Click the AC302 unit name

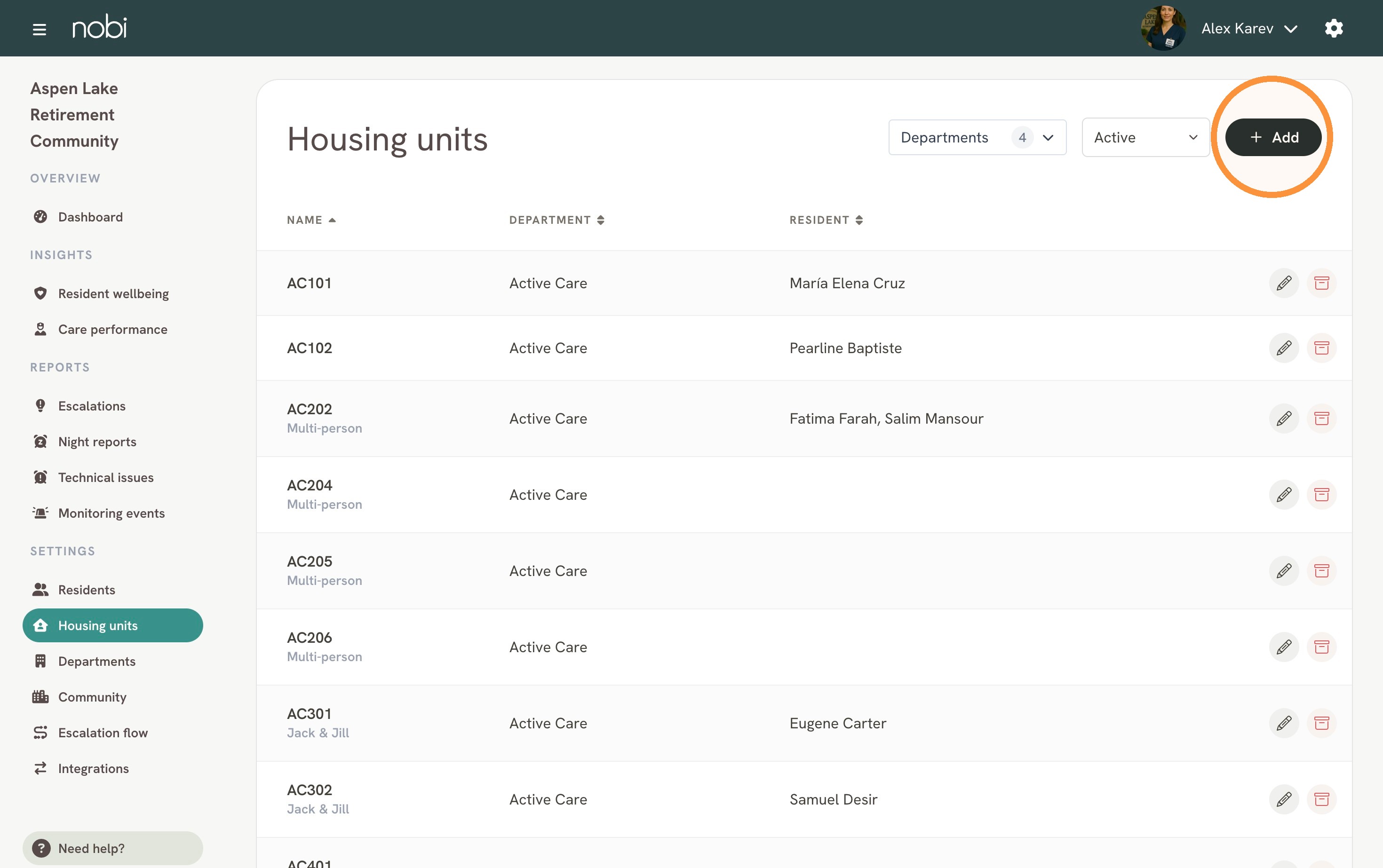[x=310, y=790]
